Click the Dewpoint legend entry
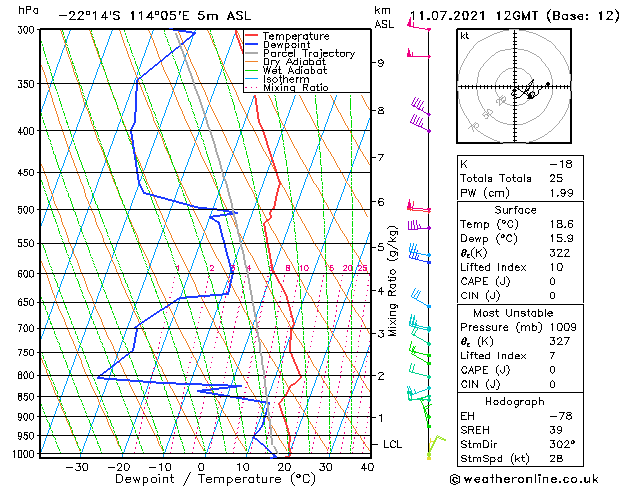Image resolution: width=629 pixels, height=486 pixels. click(x=286, y=45)
